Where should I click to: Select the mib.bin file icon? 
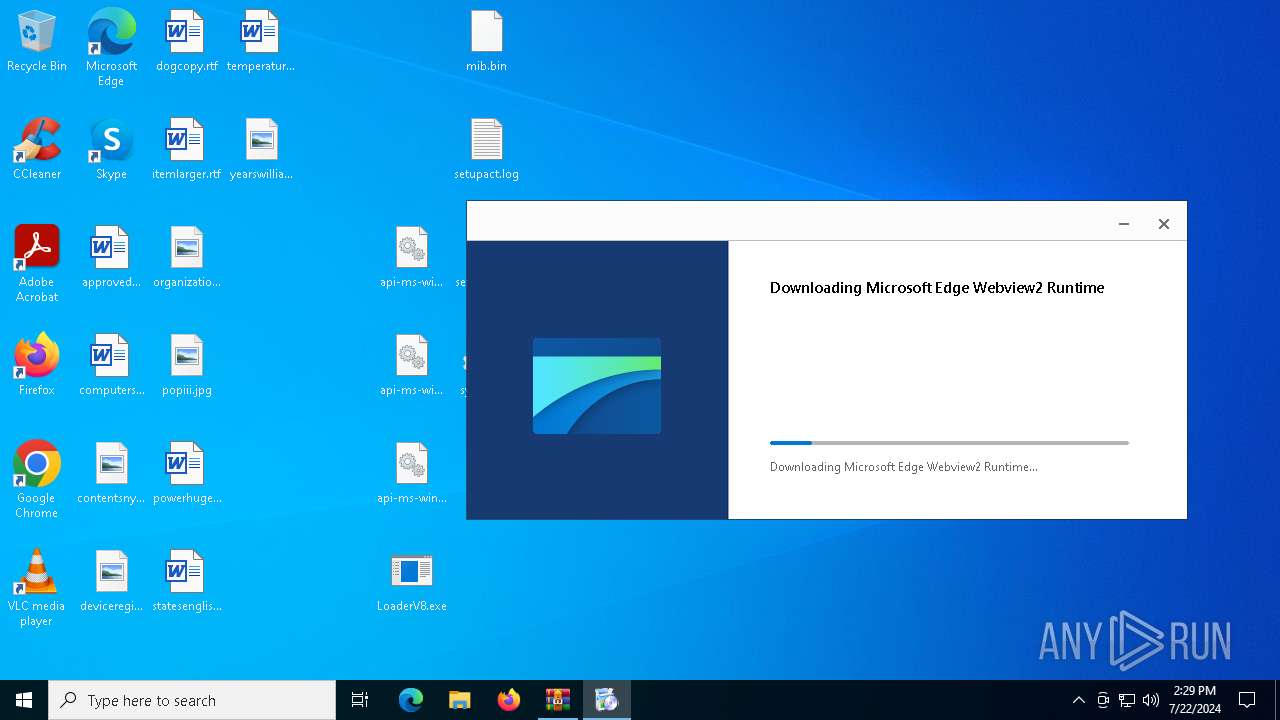coord(486,41)
